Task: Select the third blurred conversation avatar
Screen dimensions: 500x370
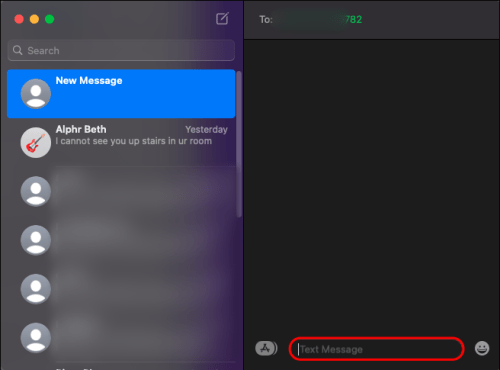Action: 36,289
